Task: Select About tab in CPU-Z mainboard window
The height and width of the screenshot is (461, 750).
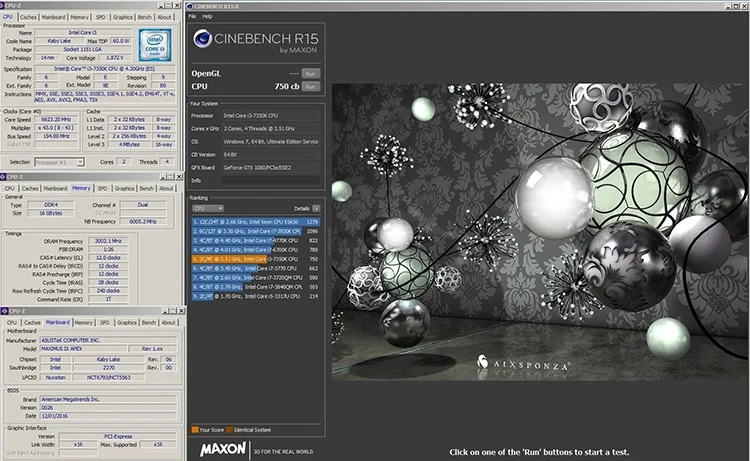Action: tap(168, 323)
